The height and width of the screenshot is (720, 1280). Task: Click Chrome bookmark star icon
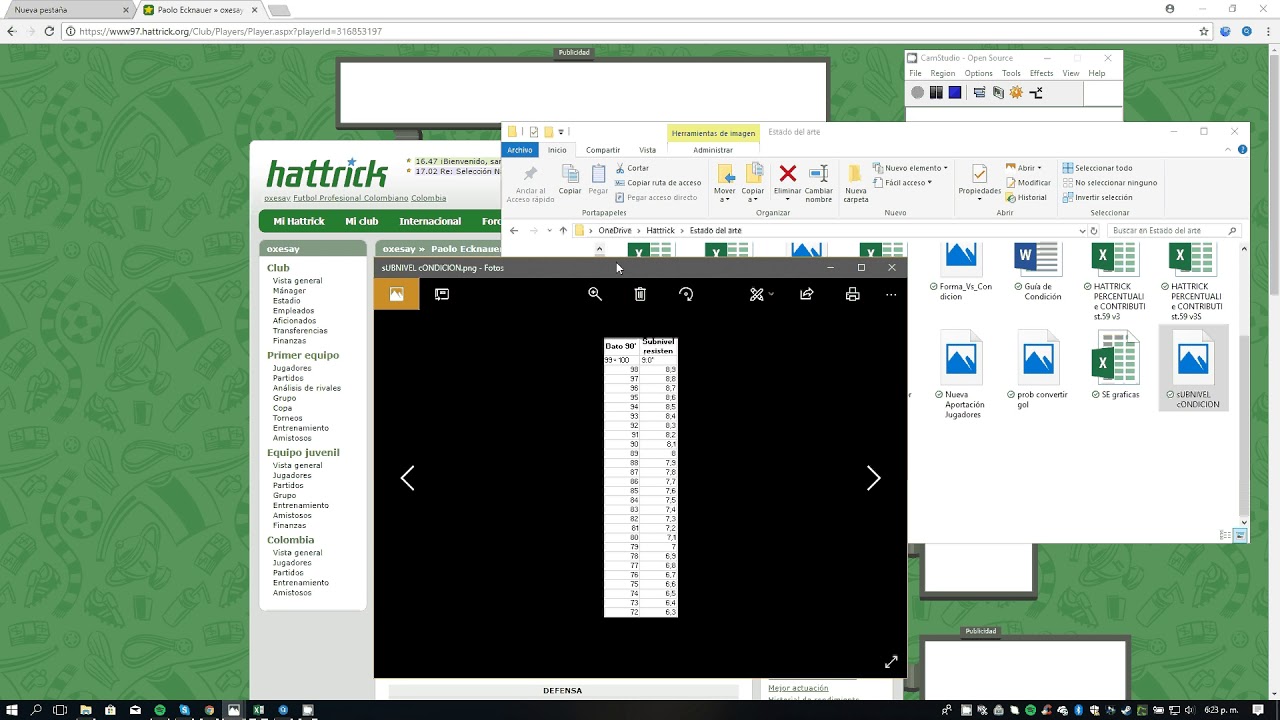coord(1204,31)
